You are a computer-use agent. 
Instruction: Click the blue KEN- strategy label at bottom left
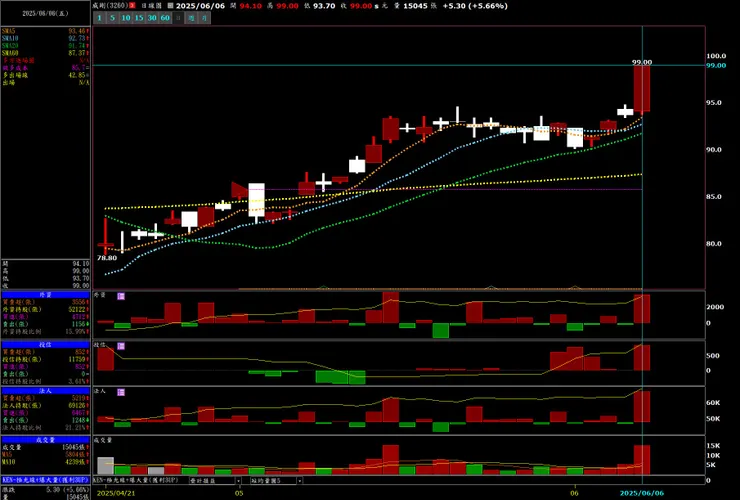point(45,480)
